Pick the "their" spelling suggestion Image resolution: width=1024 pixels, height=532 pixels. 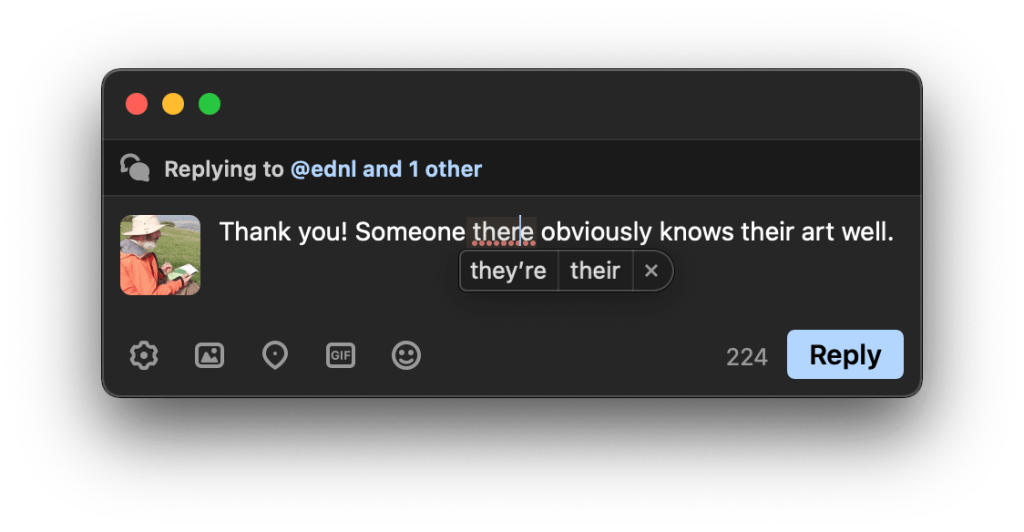point(595,270)
